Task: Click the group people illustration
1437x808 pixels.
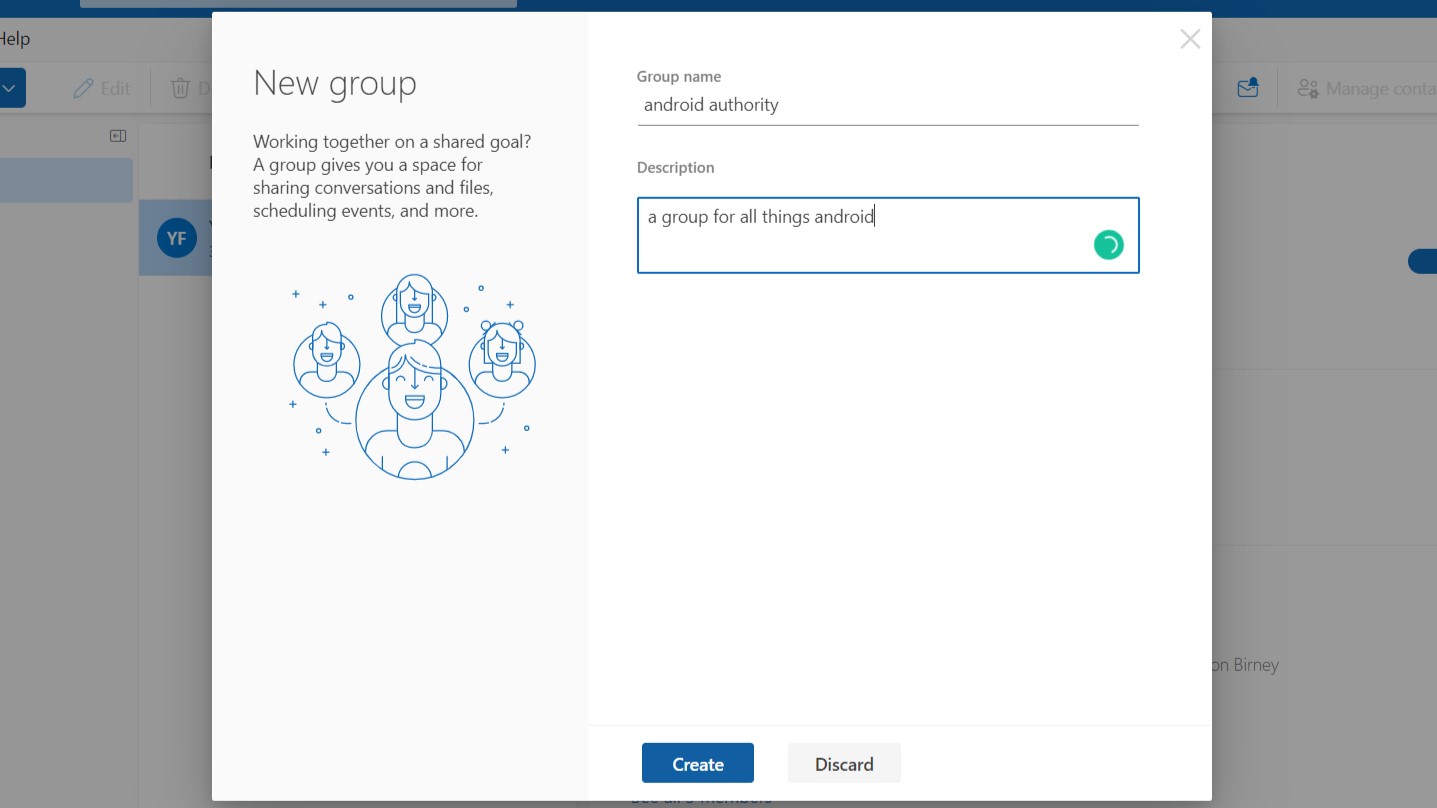Action: pos(413,377)
